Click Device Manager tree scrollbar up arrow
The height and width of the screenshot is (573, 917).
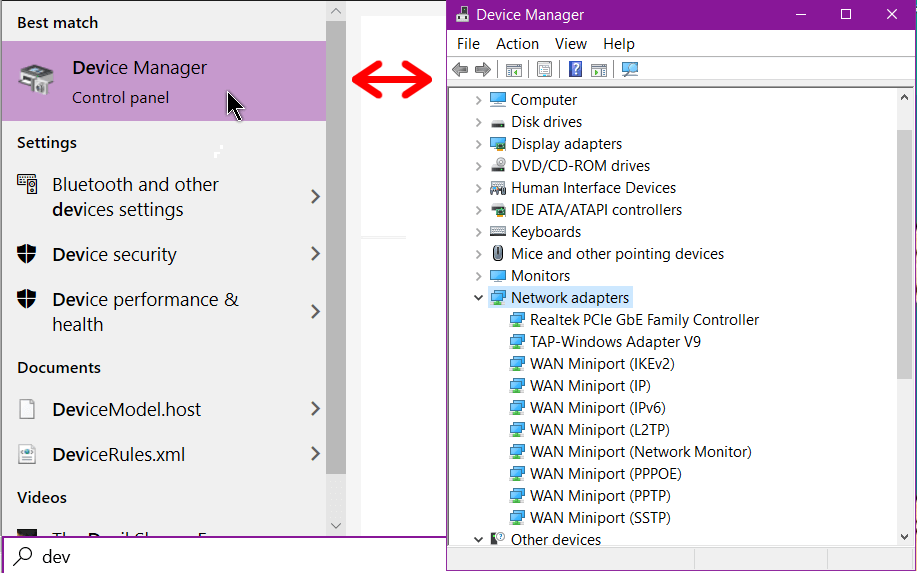pyautogui.click(x=904, y=98)
